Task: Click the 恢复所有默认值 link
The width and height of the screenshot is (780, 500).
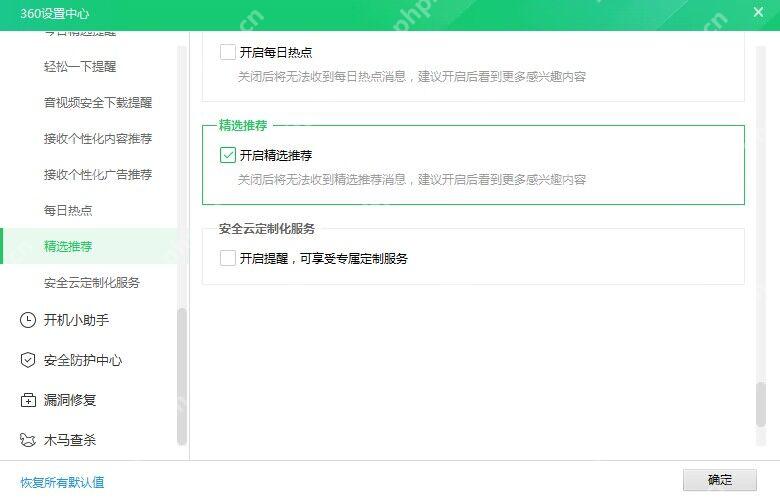Action: (x=62, y=482)
